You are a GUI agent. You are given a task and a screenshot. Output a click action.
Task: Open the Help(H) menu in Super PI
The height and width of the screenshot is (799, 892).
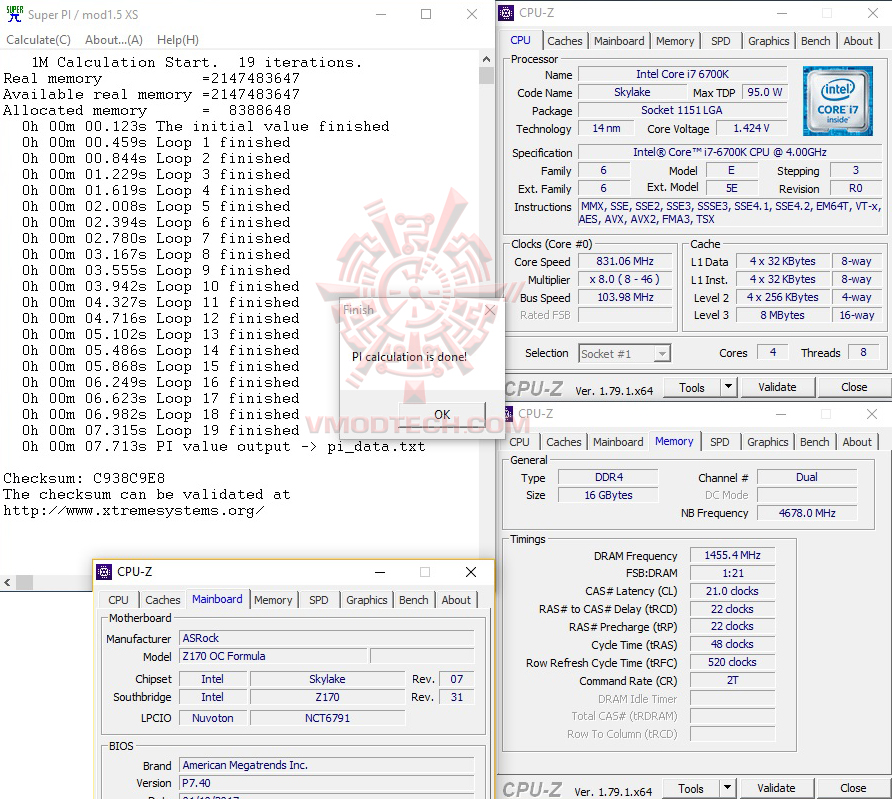[x=178, y=40]
